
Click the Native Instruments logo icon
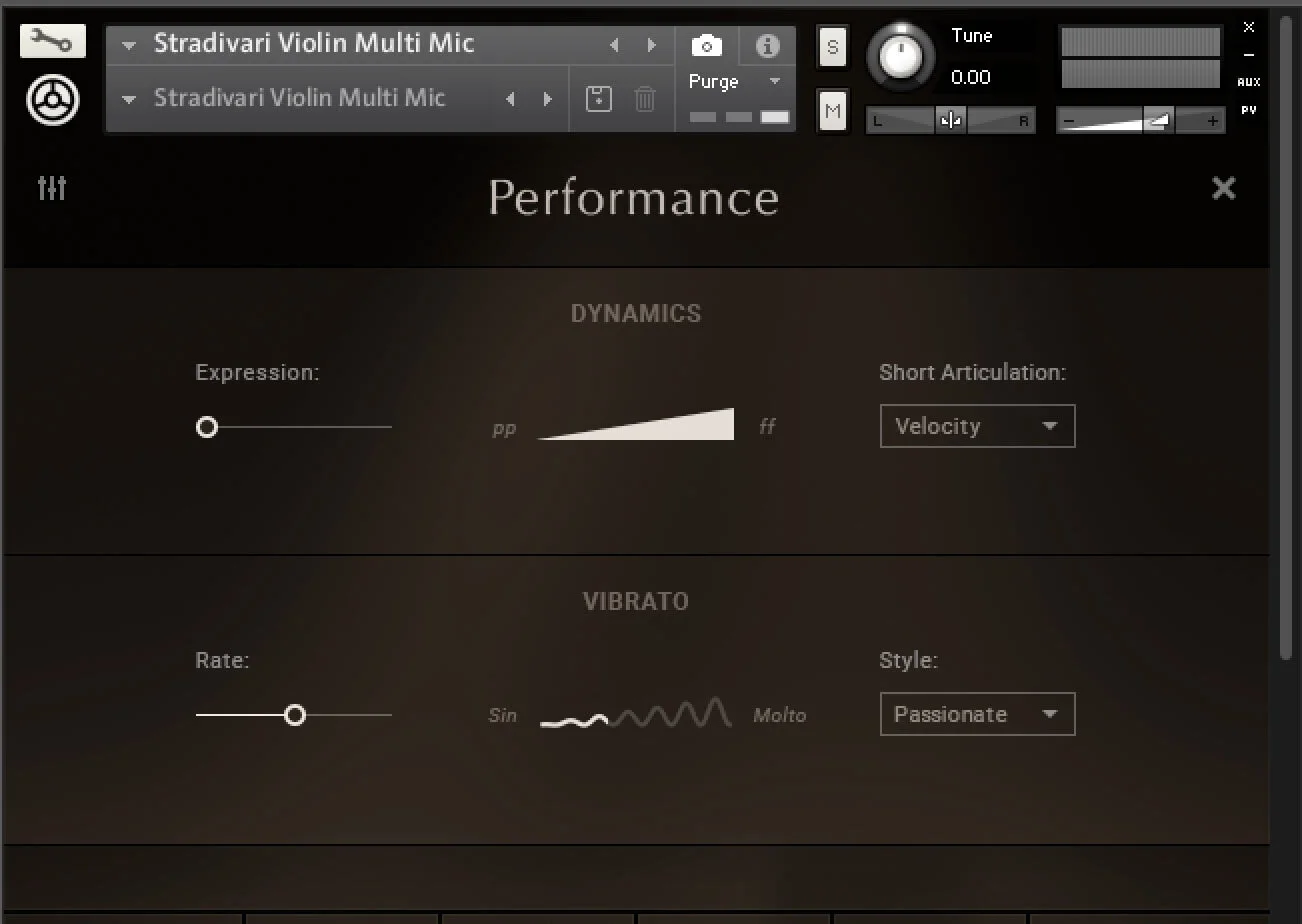(53, 100)
